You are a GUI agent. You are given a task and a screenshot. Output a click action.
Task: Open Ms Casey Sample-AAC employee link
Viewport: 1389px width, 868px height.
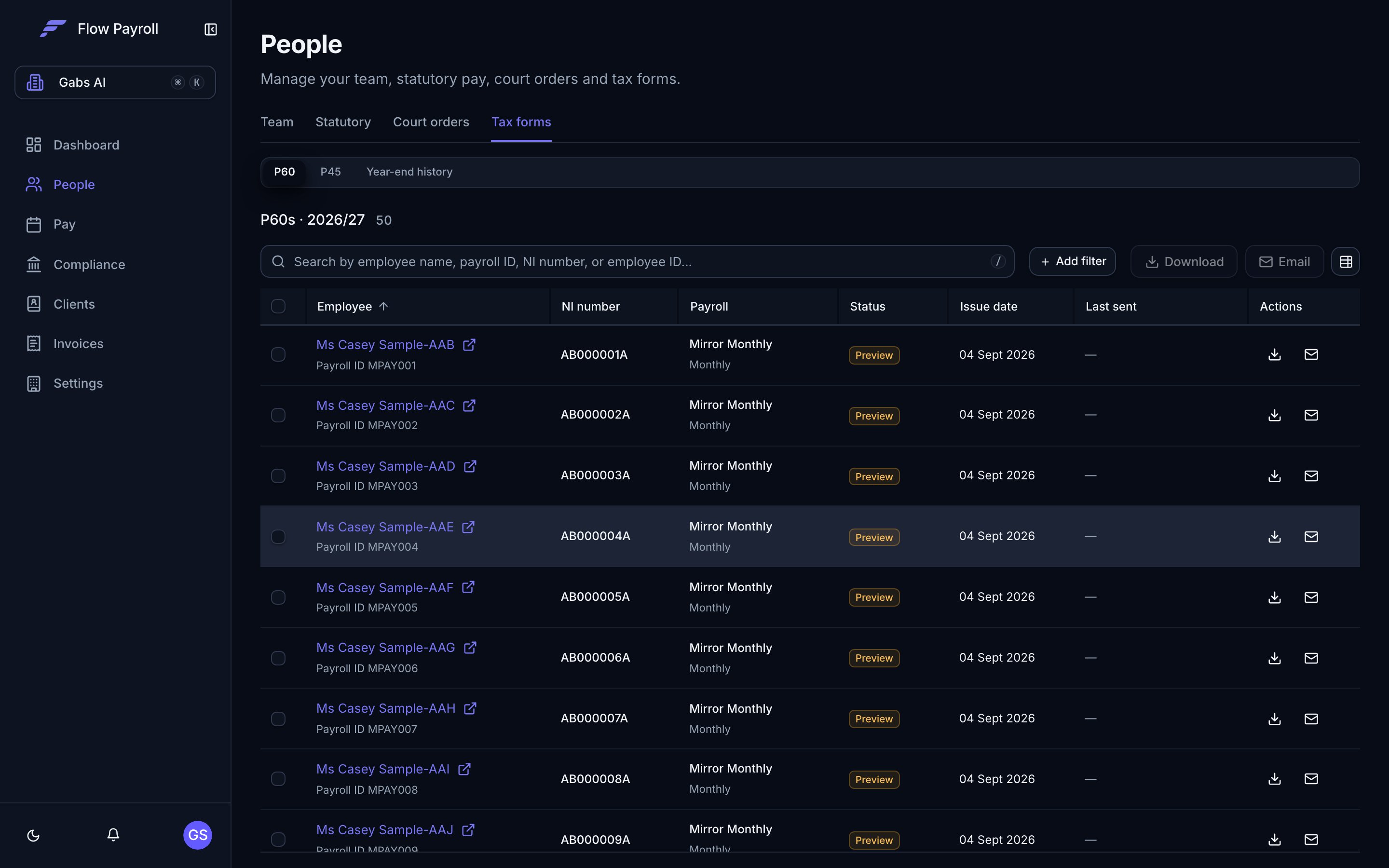point(386,405)
